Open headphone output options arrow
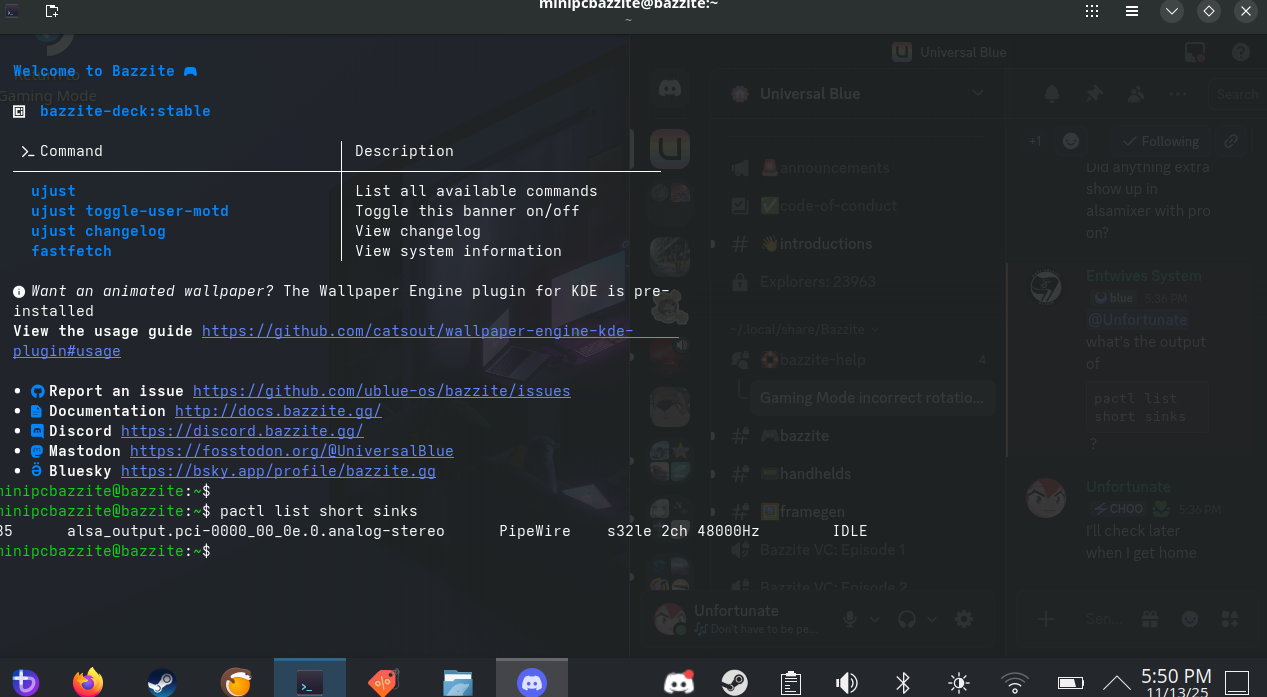The width and height of the screenshot is (1267, 697). 932,619
